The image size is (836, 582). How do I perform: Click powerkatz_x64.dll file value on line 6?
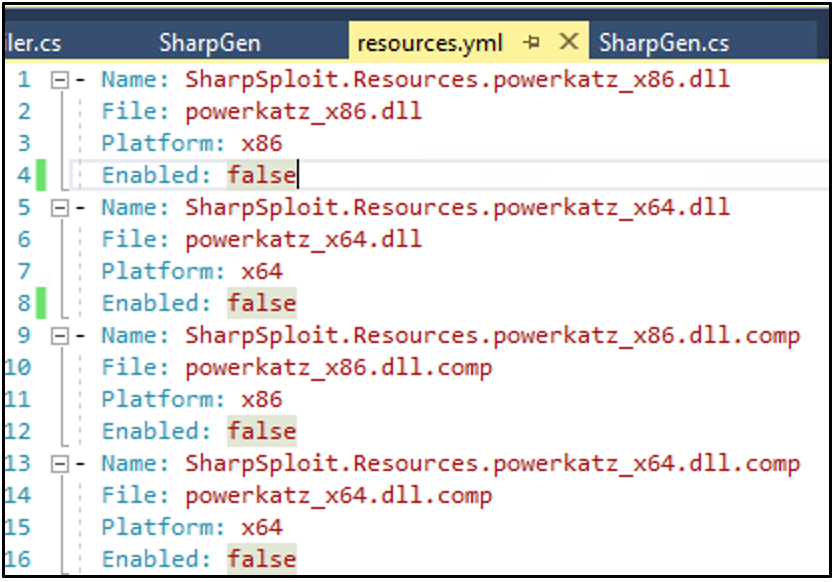coord(303,239)
